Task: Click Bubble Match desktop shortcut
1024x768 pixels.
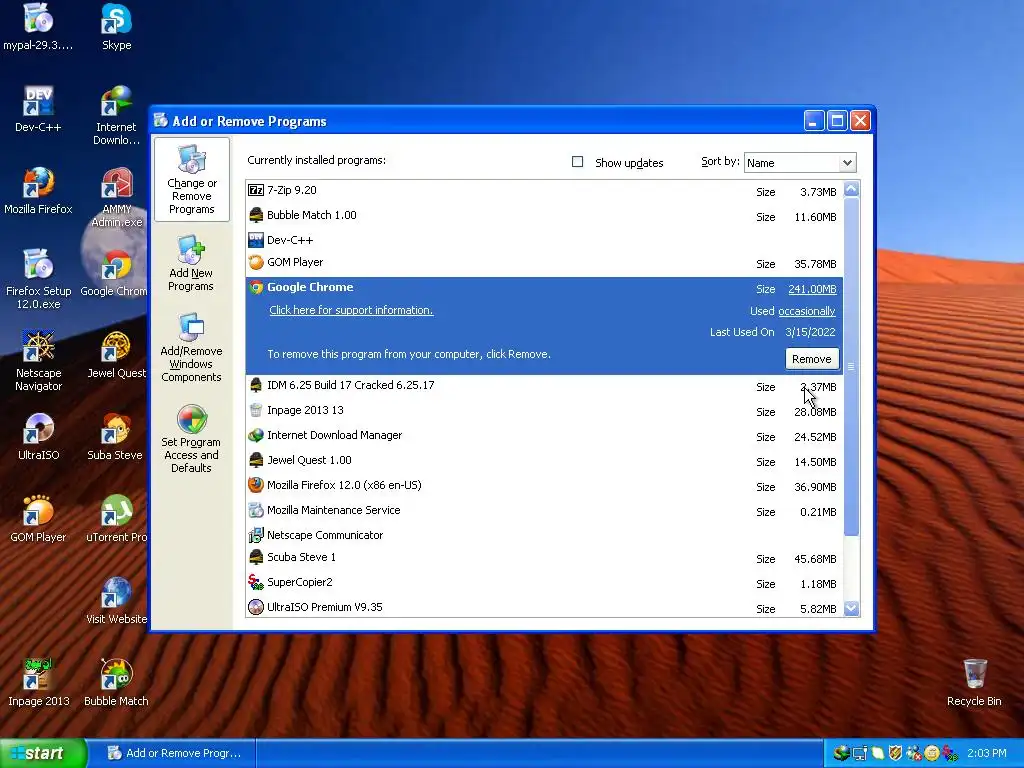Action: pos(116,682)
